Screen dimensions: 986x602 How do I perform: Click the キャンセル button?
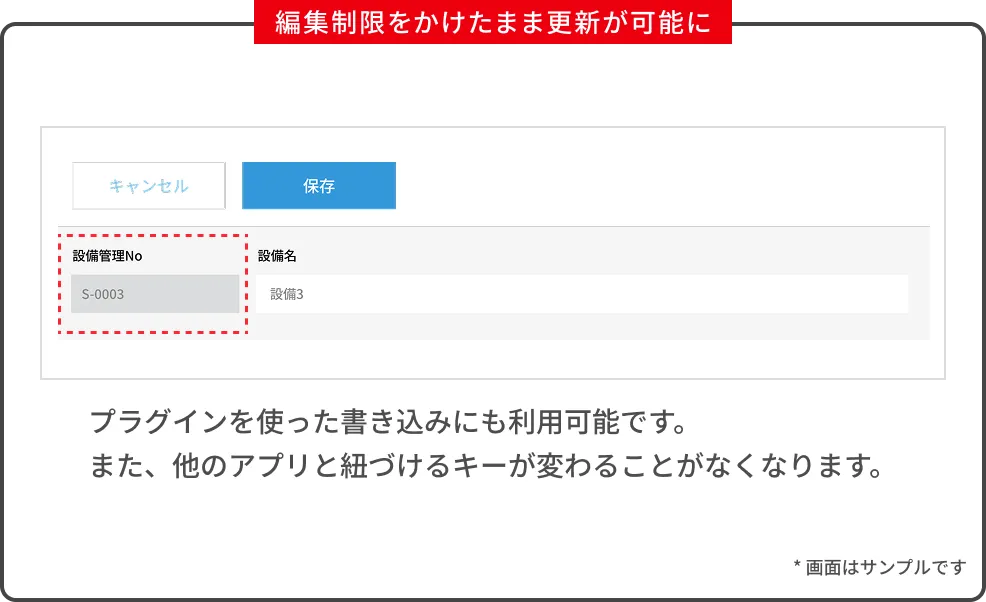coord(149,186)
